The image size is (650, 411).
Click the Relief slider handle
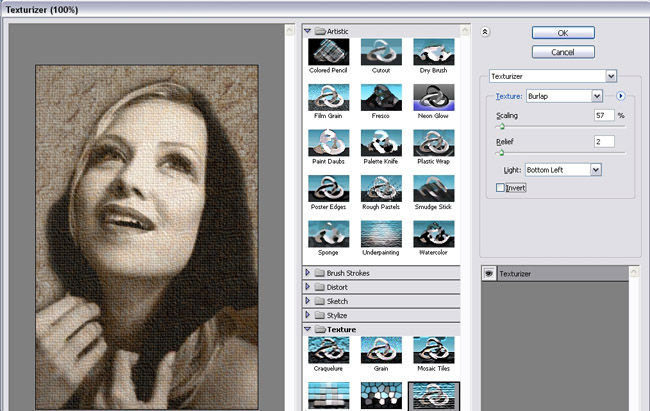(x=501, y=153)
